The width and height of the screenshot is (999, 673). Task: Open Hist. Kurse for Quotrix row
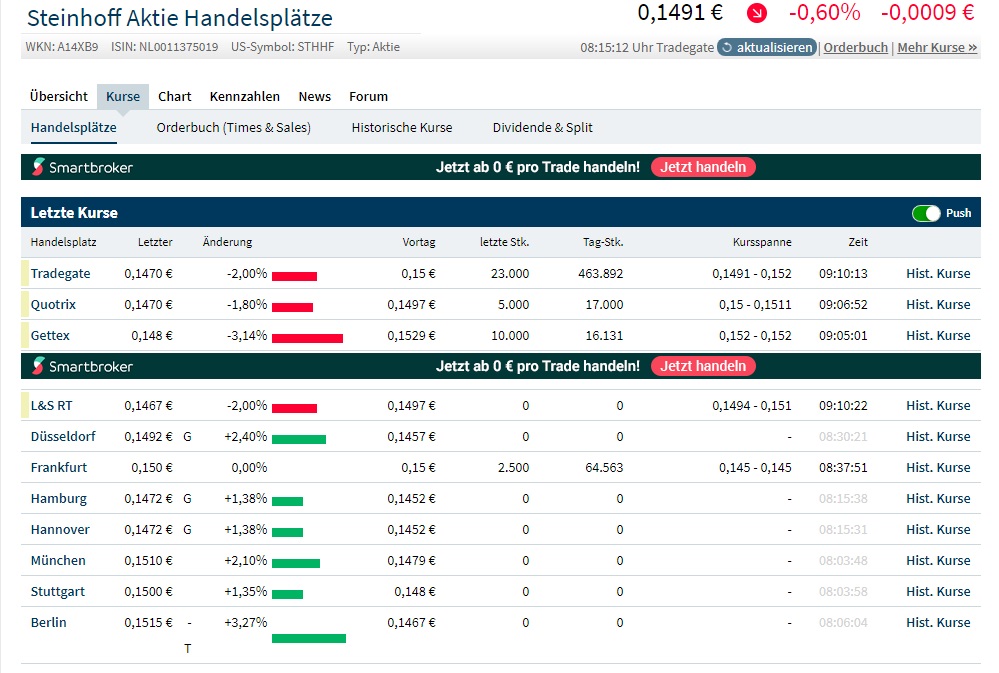(x=938, y=305)
